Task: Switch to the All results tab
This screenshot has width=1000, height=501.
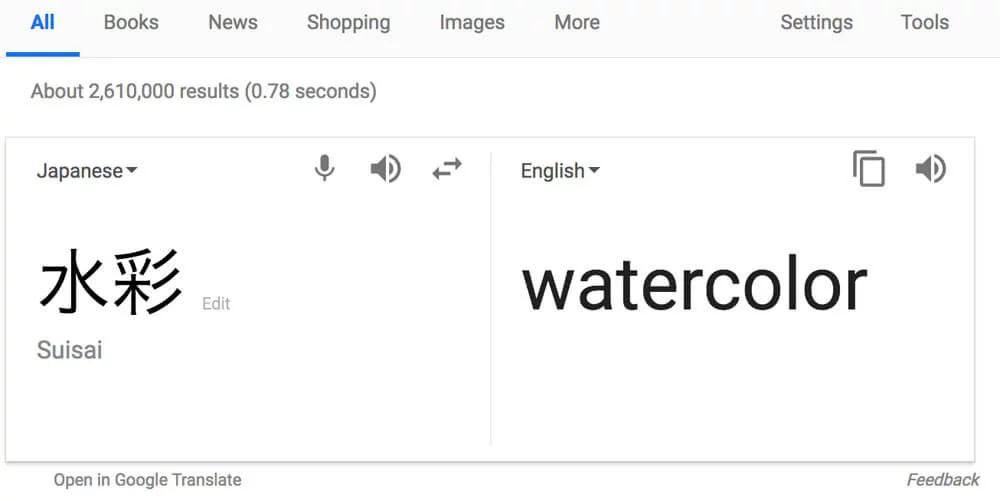Action: [x=43, y=23]
